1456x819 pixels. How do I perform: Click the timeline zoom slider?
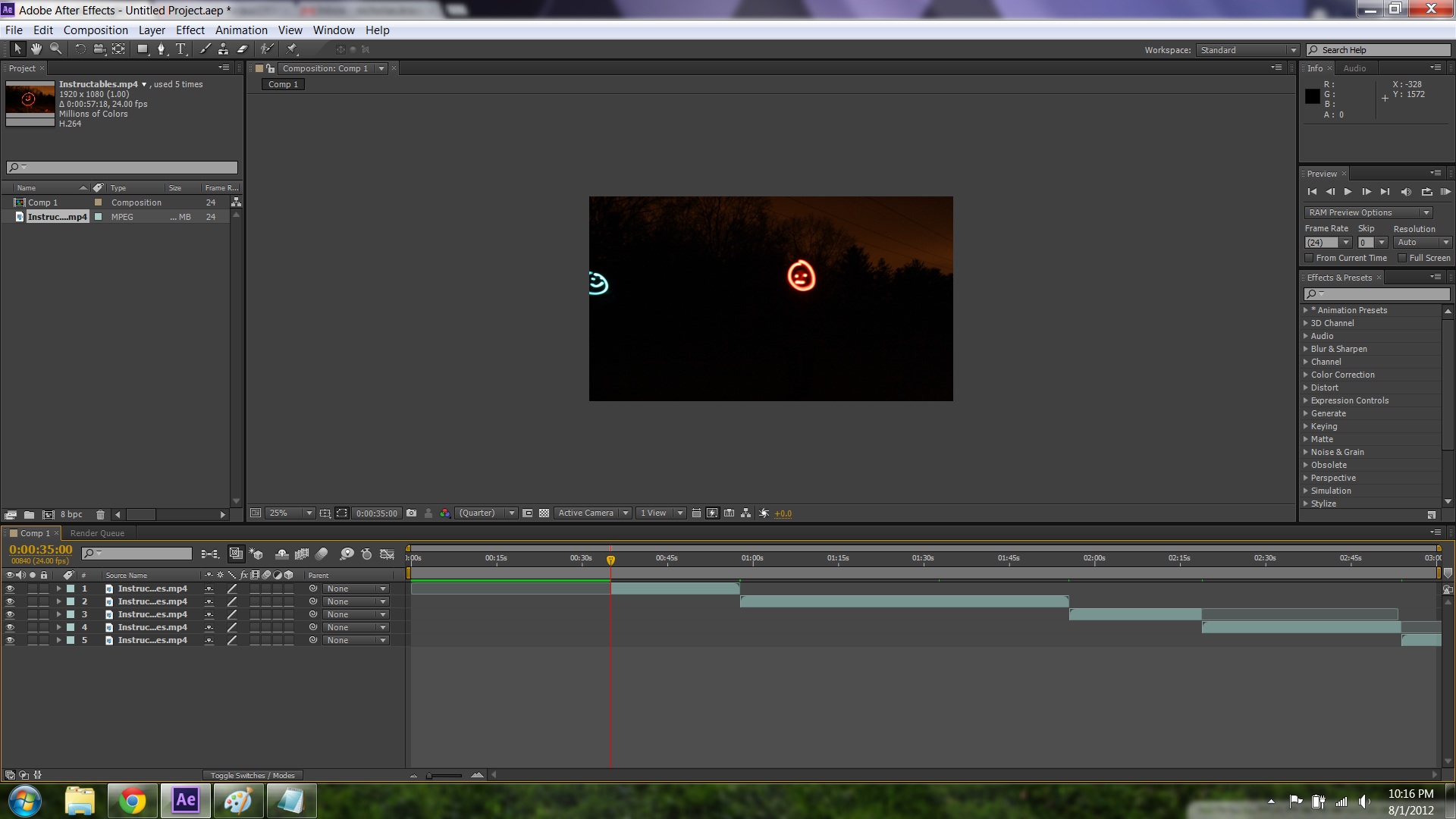(445, 775)
